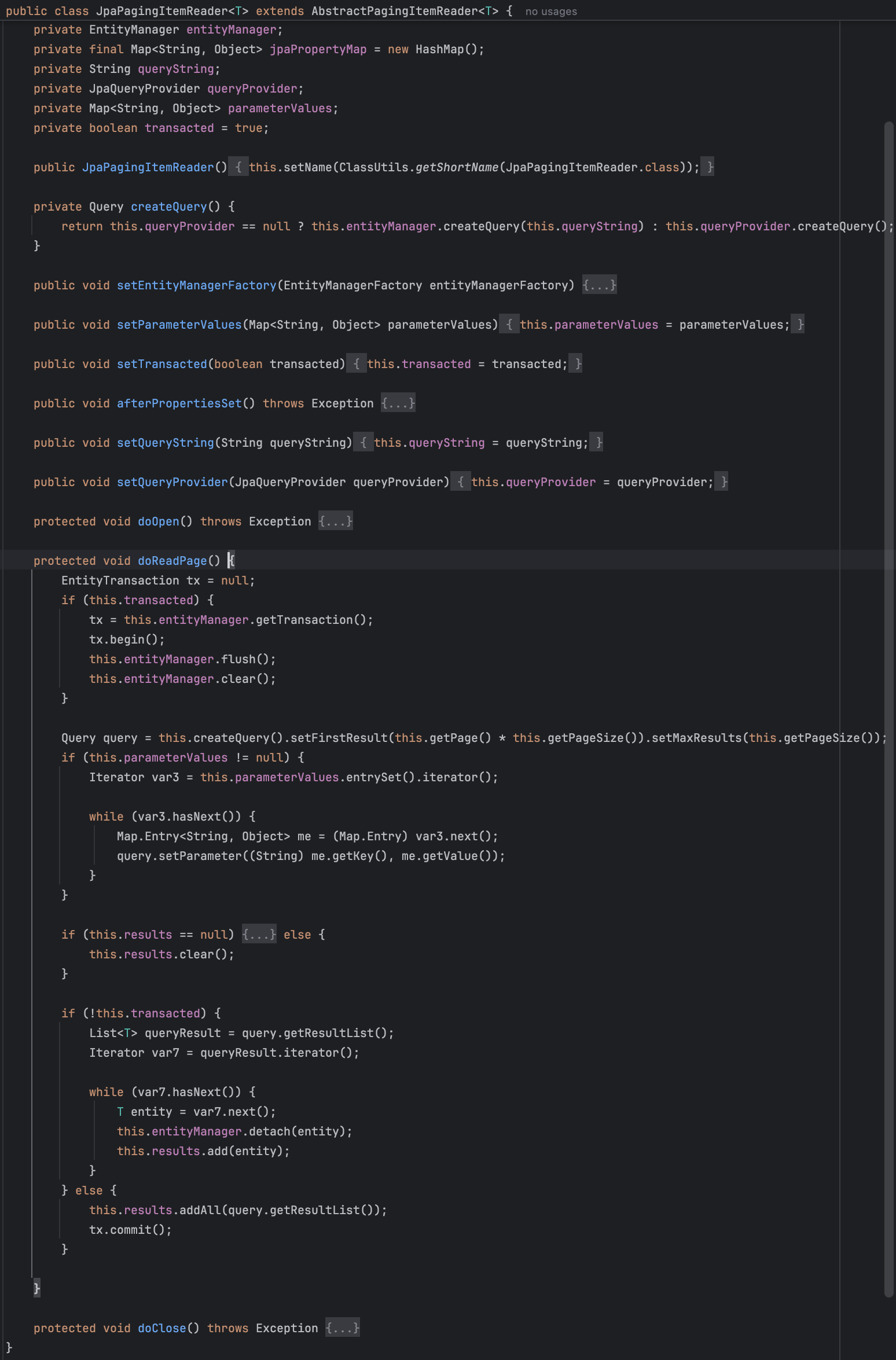The image size is (896, 1360).
Task: Click query.setParameter call
Action: [311, 856]
